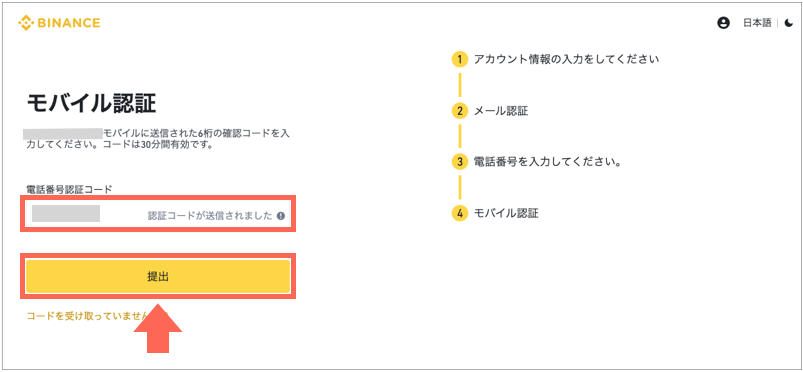Toggle dark mode moon icon

tap(788, 23)
